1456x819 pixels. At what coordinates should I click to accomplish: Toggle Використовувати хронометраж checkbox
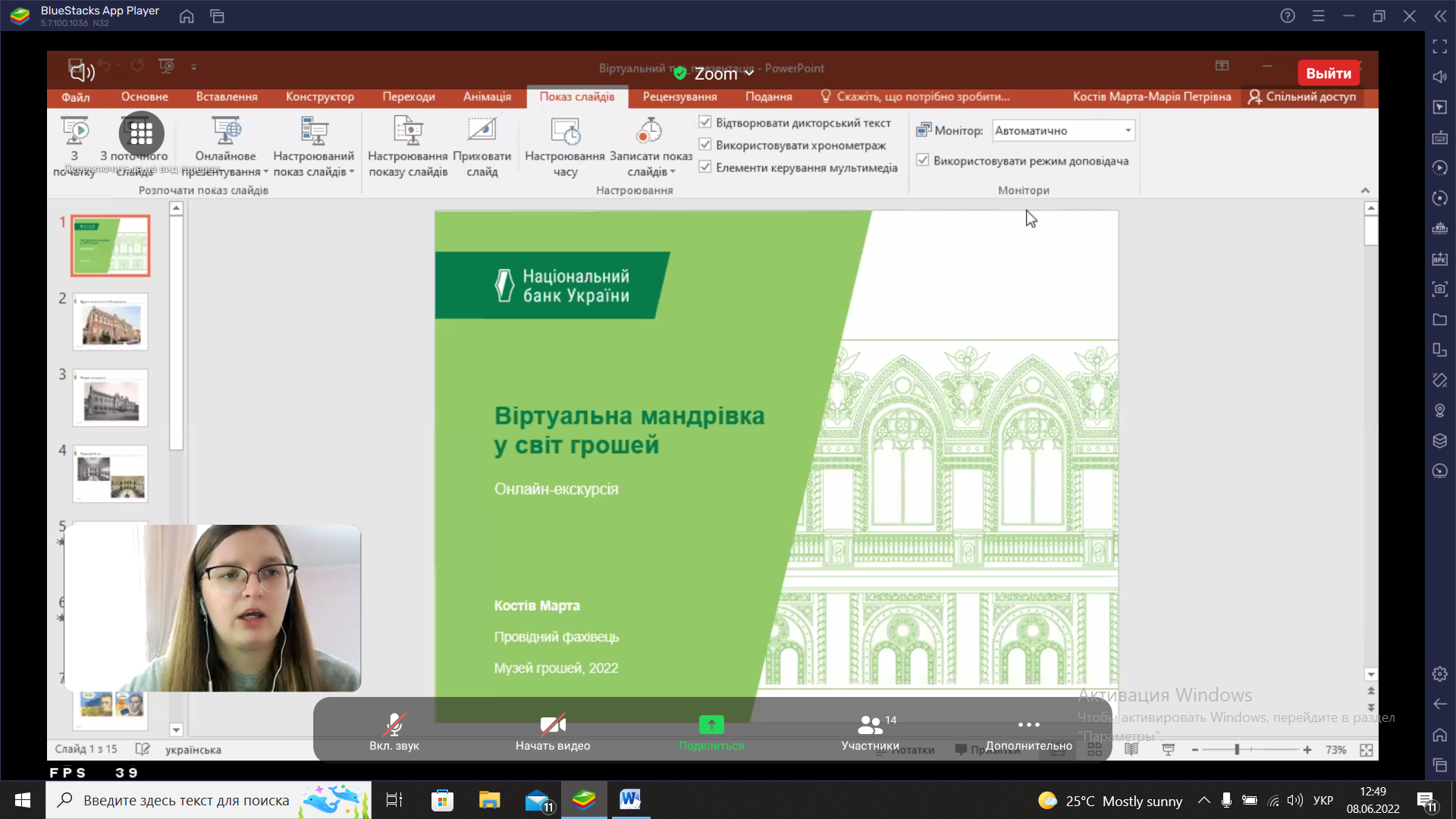click(x=705, y=145)
